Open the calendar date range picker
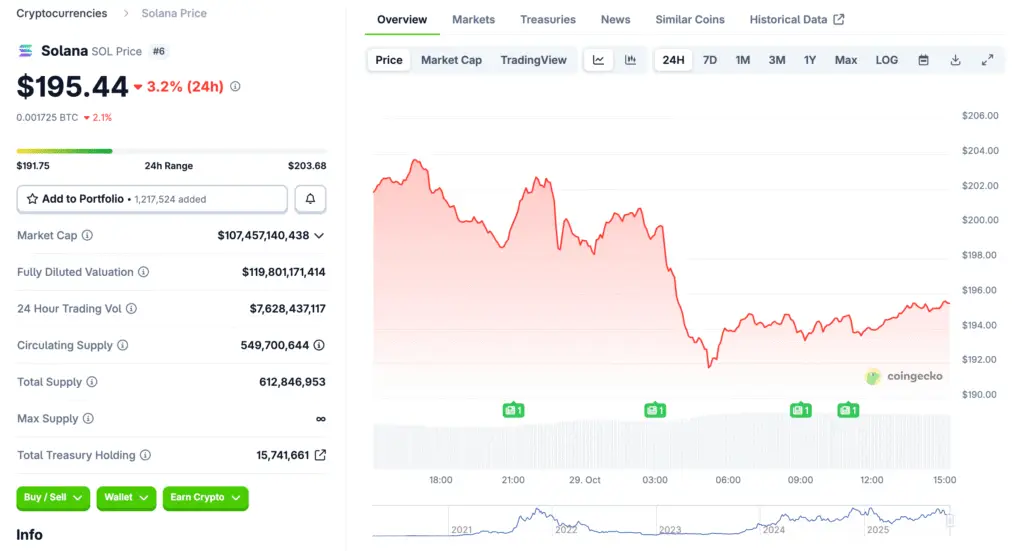The width and height of the screenshot is (1024, 551). pos(924,60)
